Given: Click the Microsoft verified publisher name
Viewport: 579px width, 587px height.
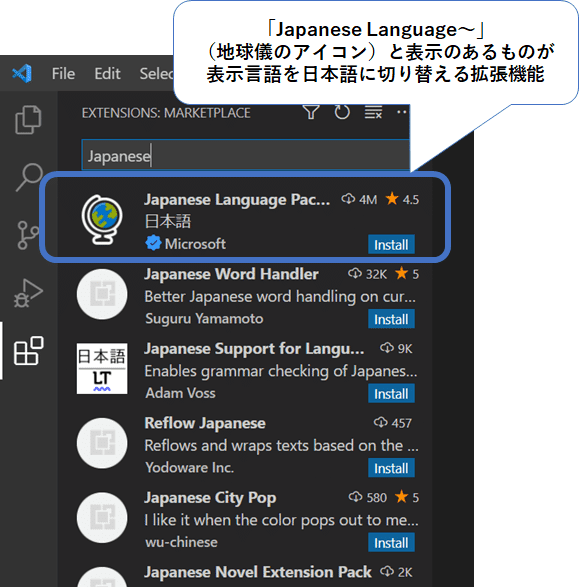Looking at the screenshot, I should (x=195, y=244).
